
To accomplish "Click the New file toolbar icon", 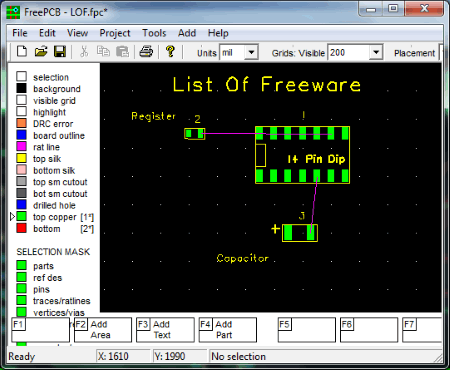I will pyautogui.click(x=22, y=52).
